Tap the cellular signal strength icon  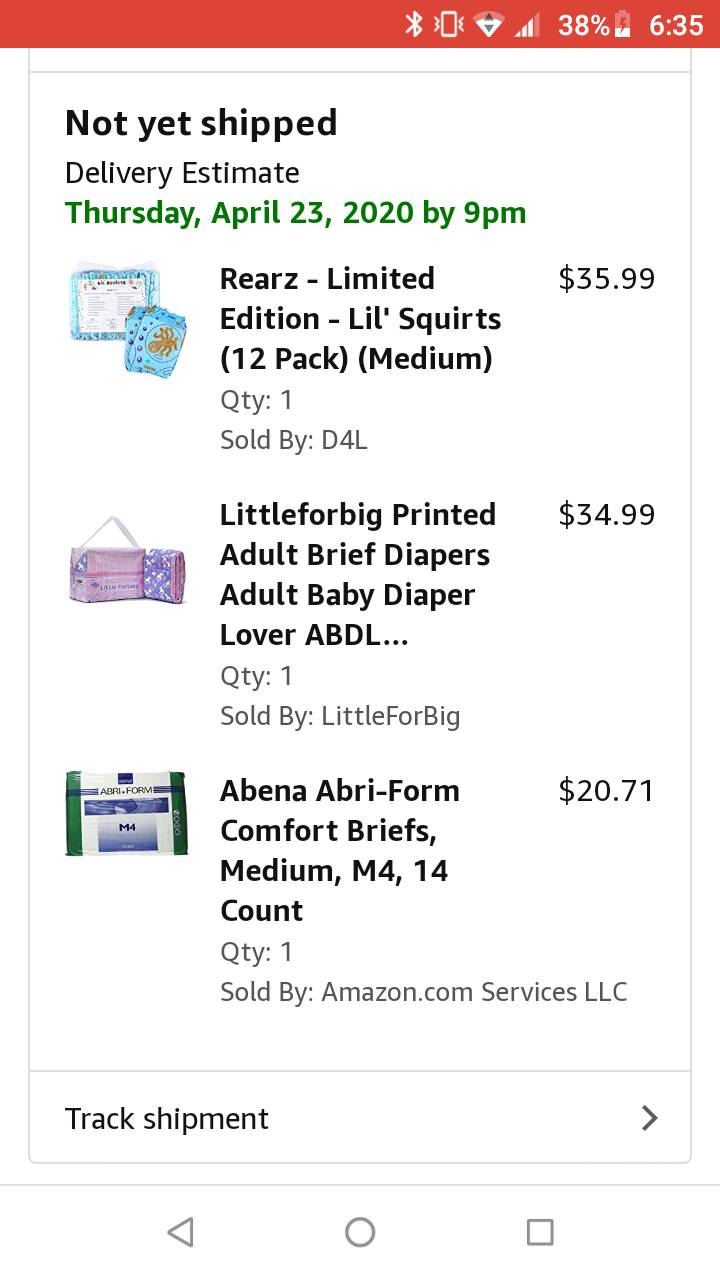pyautogui.click(x=526, y=24)
